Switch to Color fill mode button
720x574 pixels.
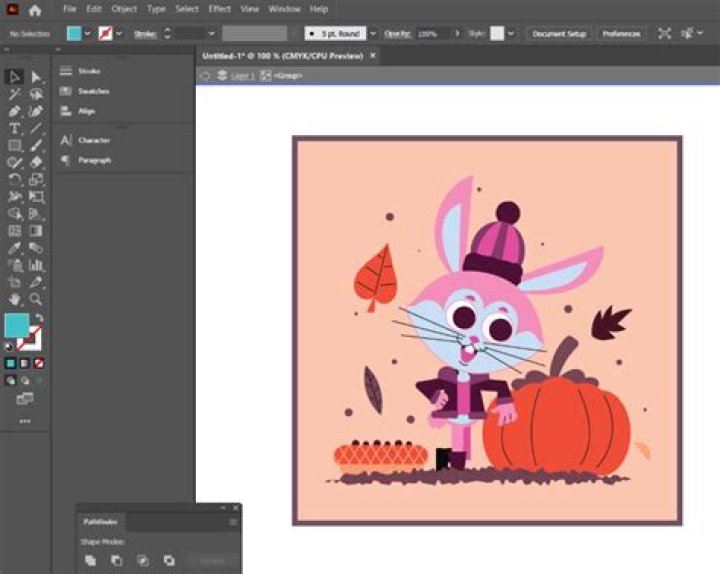tap(11, 364)
